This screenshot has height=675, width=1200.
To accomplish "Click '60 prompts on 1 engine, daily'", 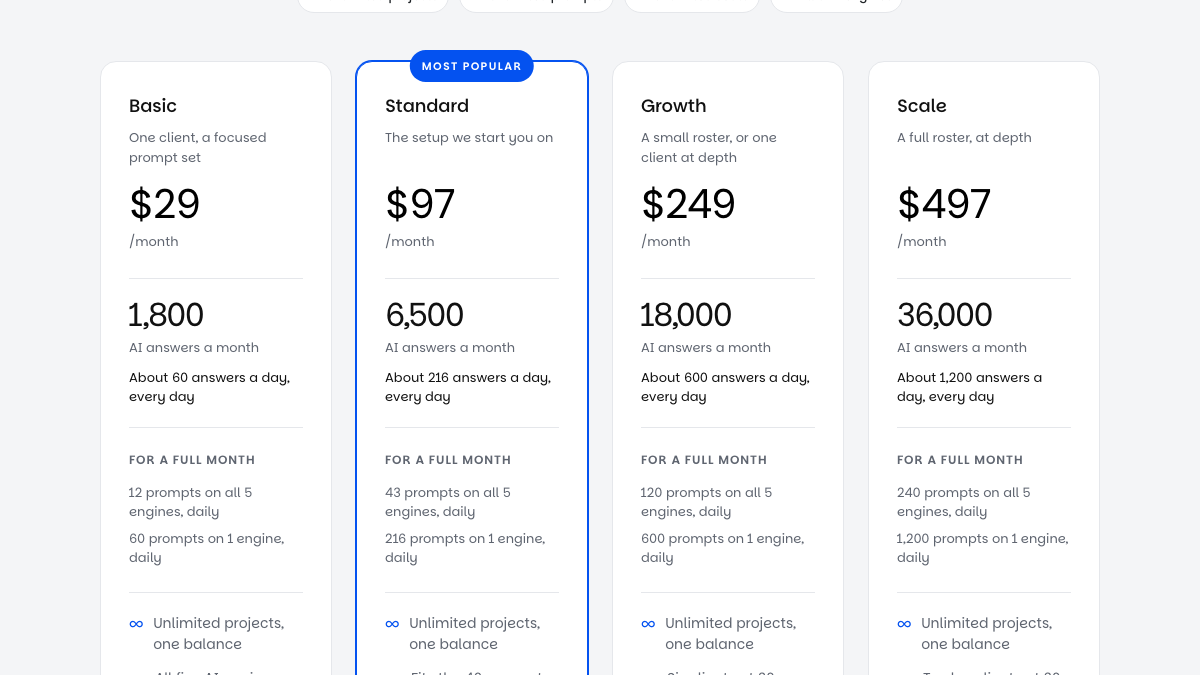I will click(207, 548).
